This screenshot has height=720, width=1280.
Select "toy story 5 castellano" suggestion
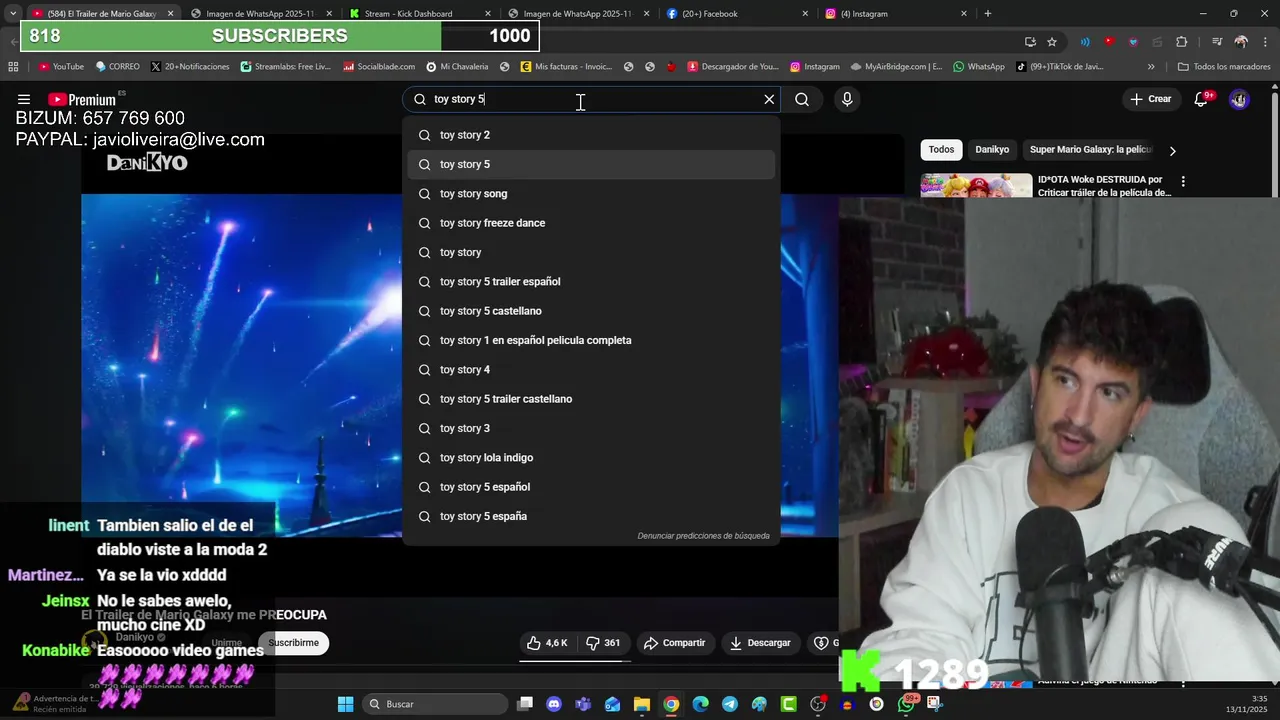tap(591, 311)
